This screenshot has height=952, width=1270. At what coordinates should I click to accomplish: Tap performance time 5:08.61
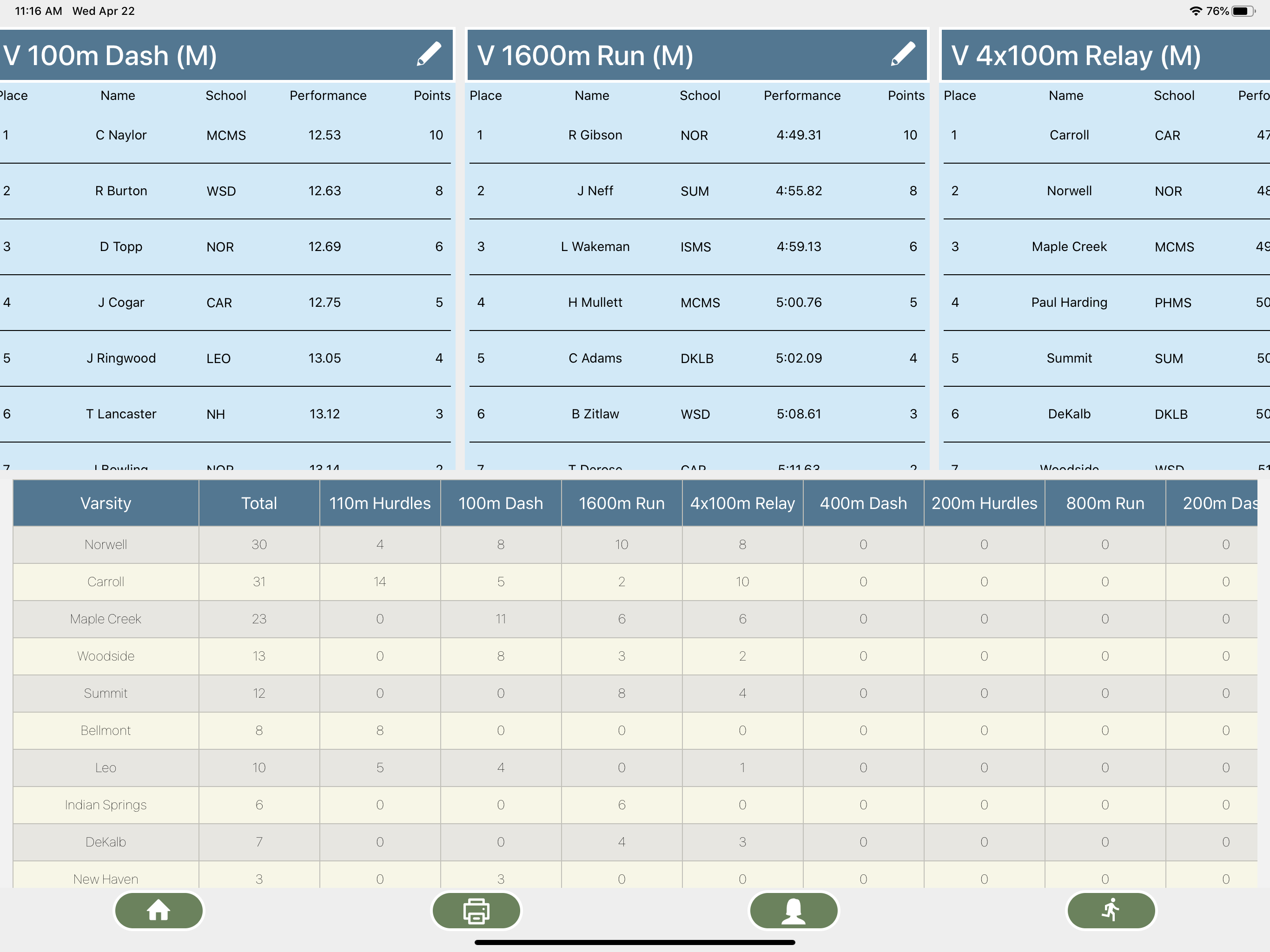tap(799, 413)
